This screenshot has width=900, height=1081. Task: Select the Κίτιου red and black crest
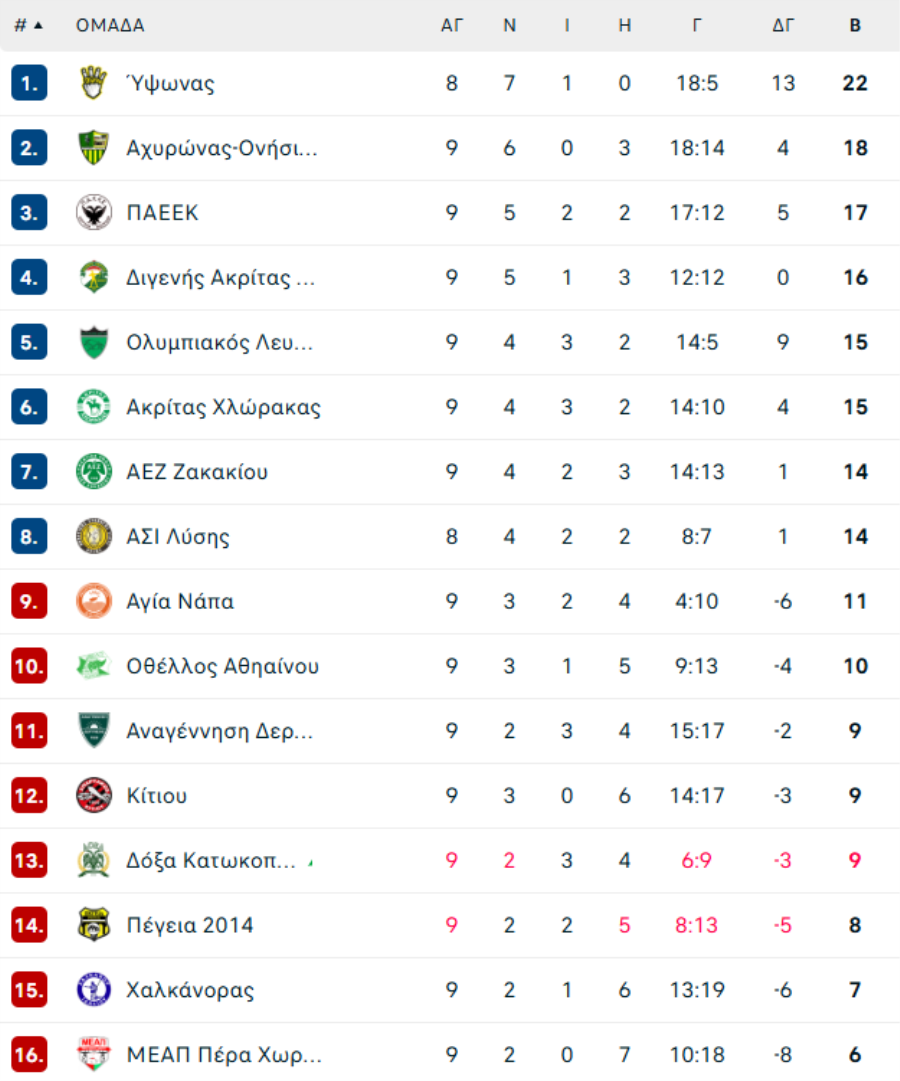tap(94, 796)
